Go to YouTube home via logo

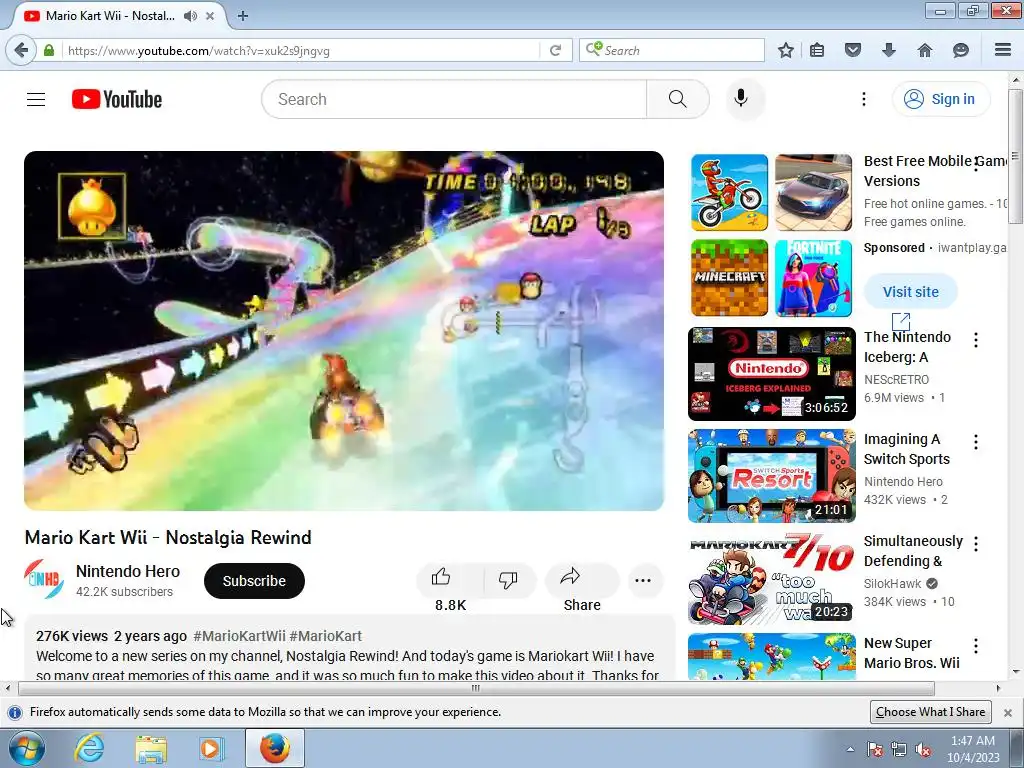tap(117, 99)
